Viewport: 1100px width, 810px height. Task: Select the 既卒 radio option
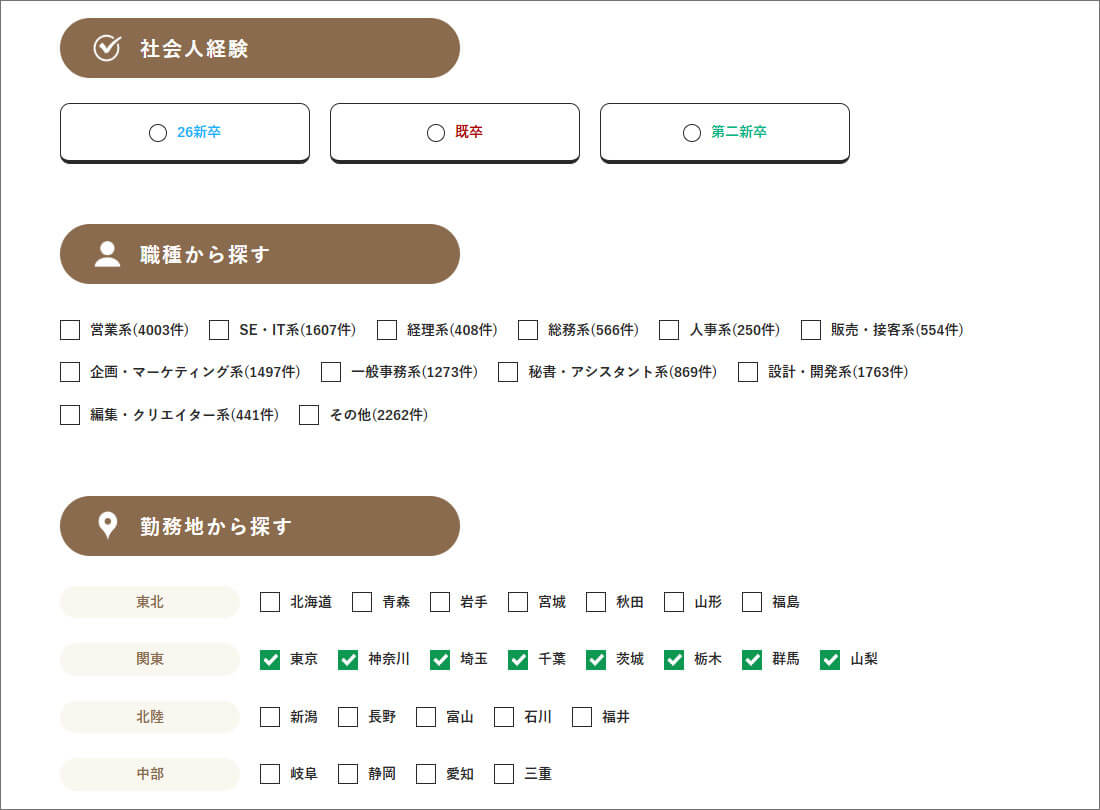pos(436,133)
